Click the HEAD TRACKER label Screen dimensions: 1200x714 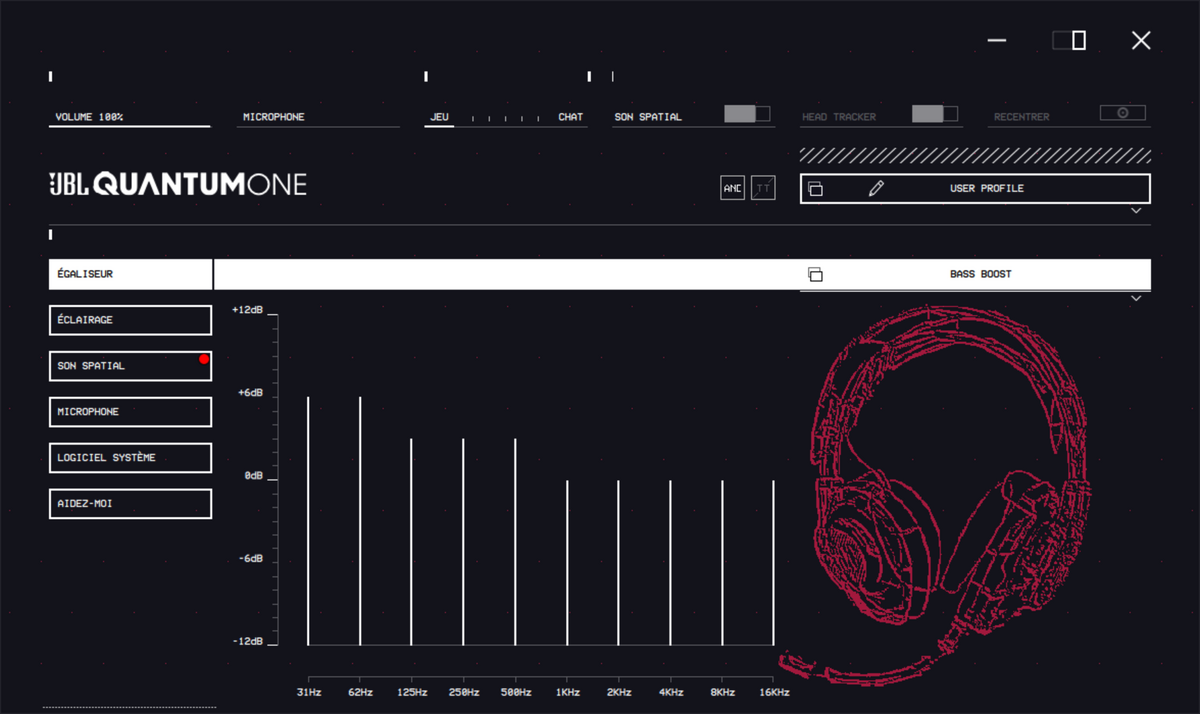click(x=839, y=117)
